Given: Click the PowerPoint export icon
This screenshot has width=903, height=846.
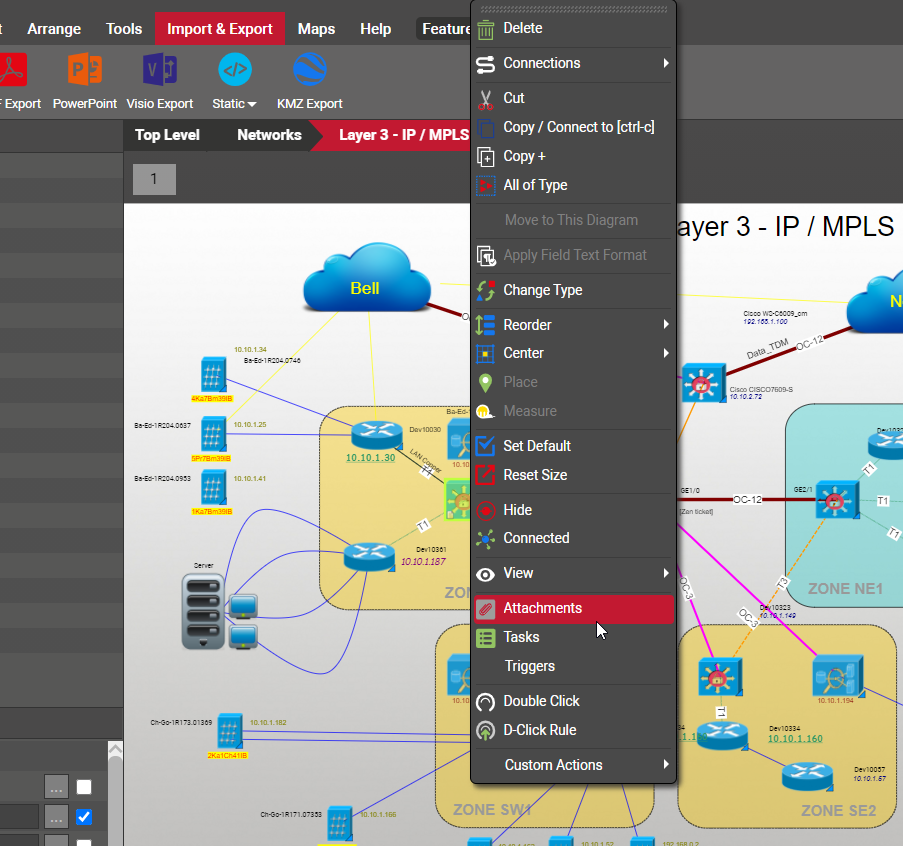Looking at the screenshot, I should pos(84,70).
